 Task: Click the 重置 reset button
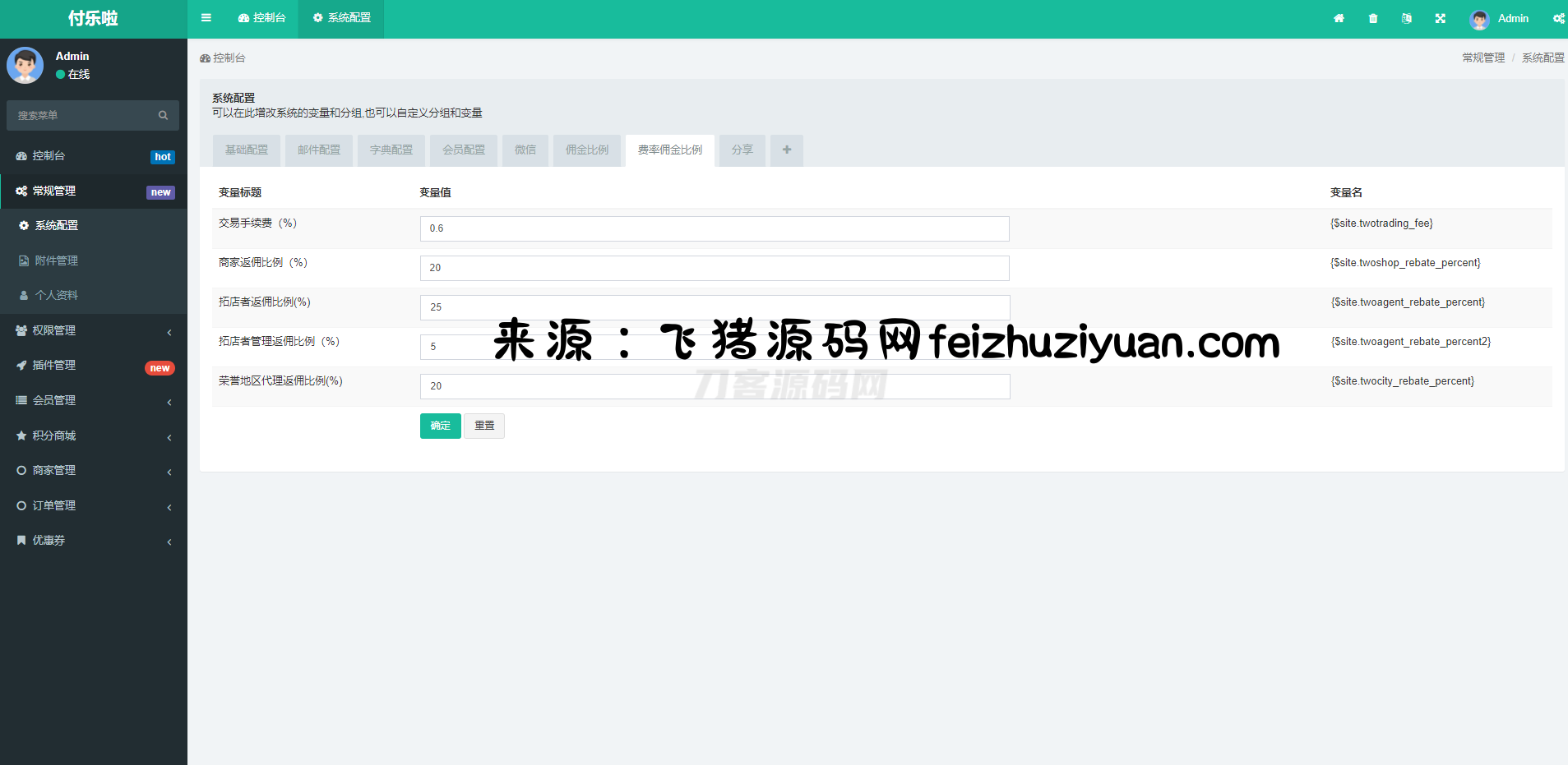tap(484, 426)
